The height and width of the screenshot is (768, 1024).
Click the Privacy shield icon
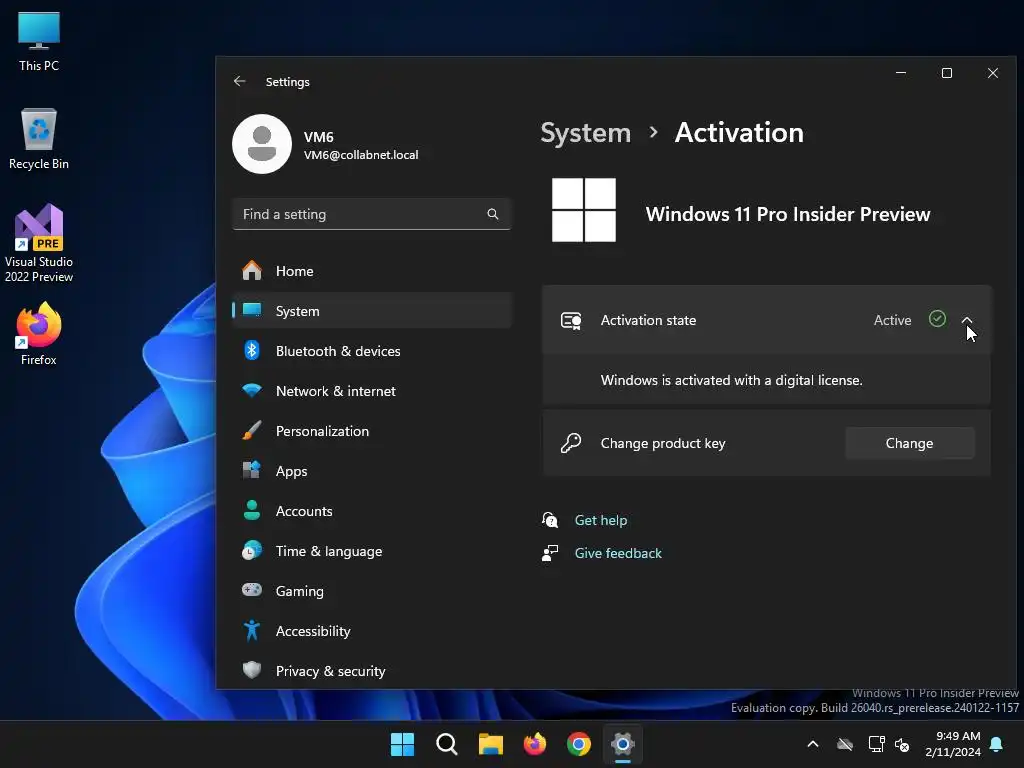click(252, 670)
